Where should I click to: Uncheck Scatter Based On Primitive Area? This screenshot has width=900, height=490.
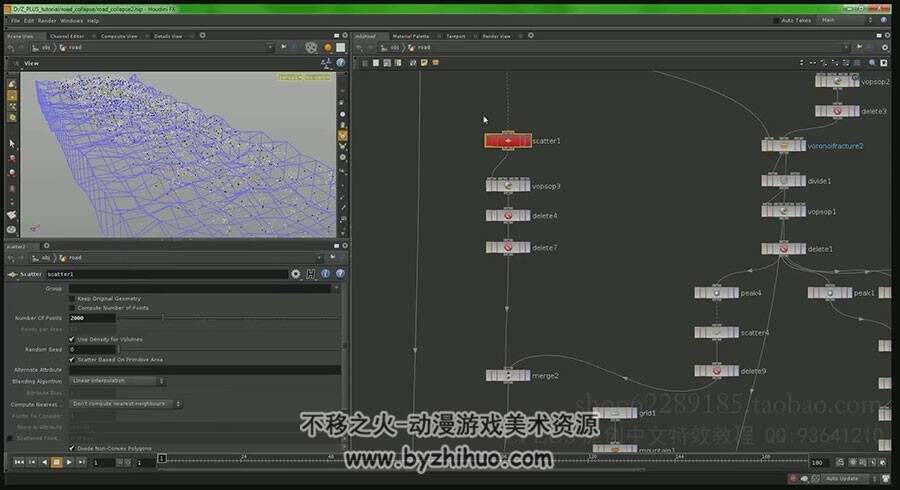[x=72, y=359]
